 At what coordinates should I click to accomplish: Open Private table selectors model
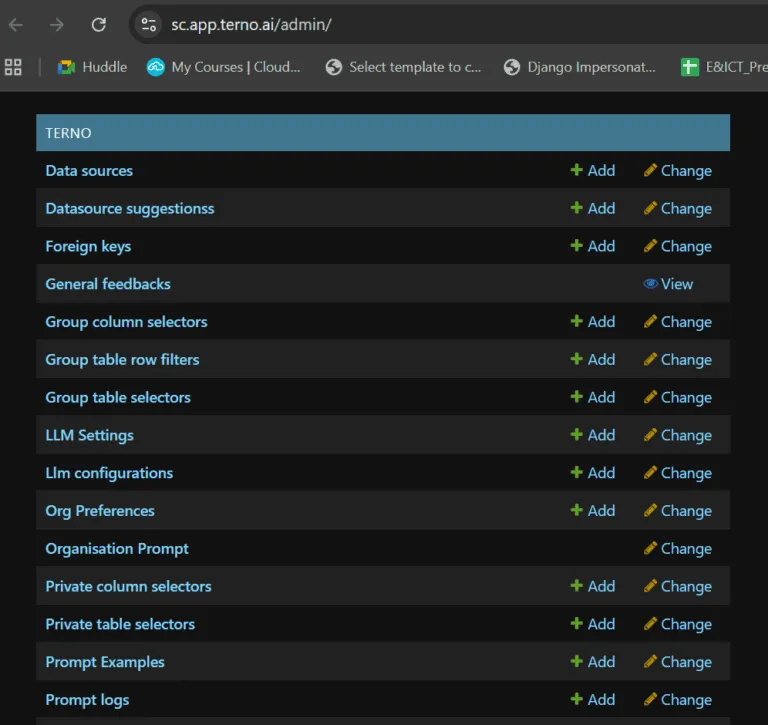[x=120, y=624]
